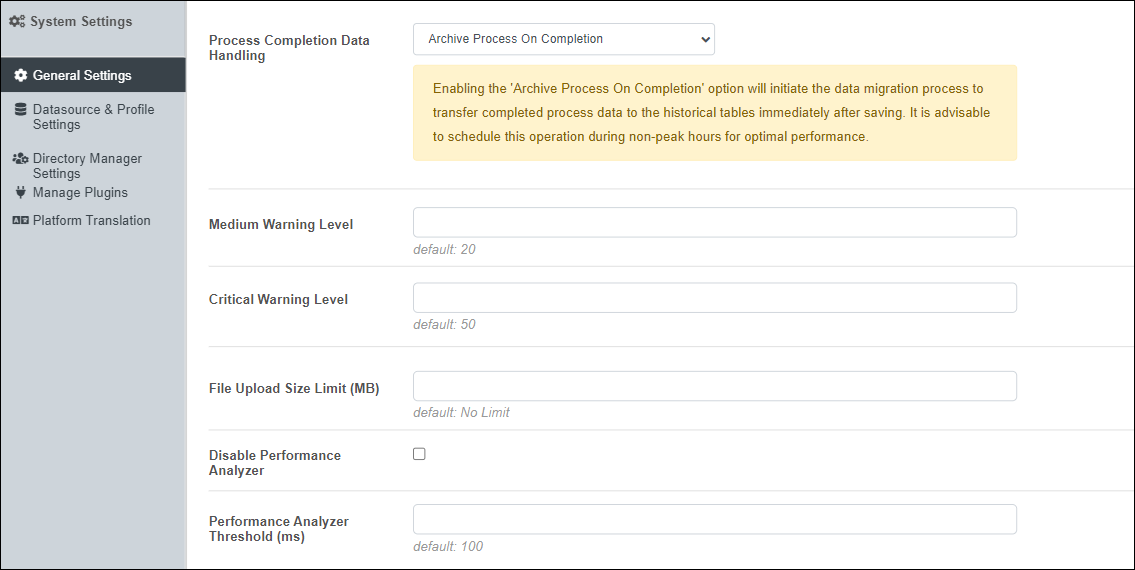Open Platform Translation section
The width and height of the screenshot is (1135, 570).
pos(91,220)
